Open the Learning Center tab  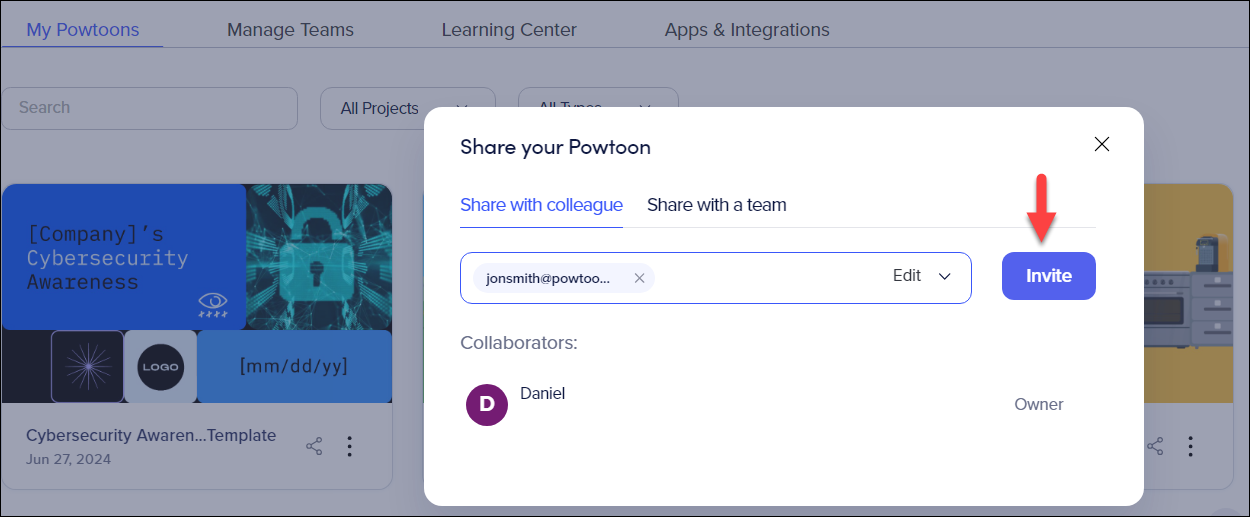509,29
